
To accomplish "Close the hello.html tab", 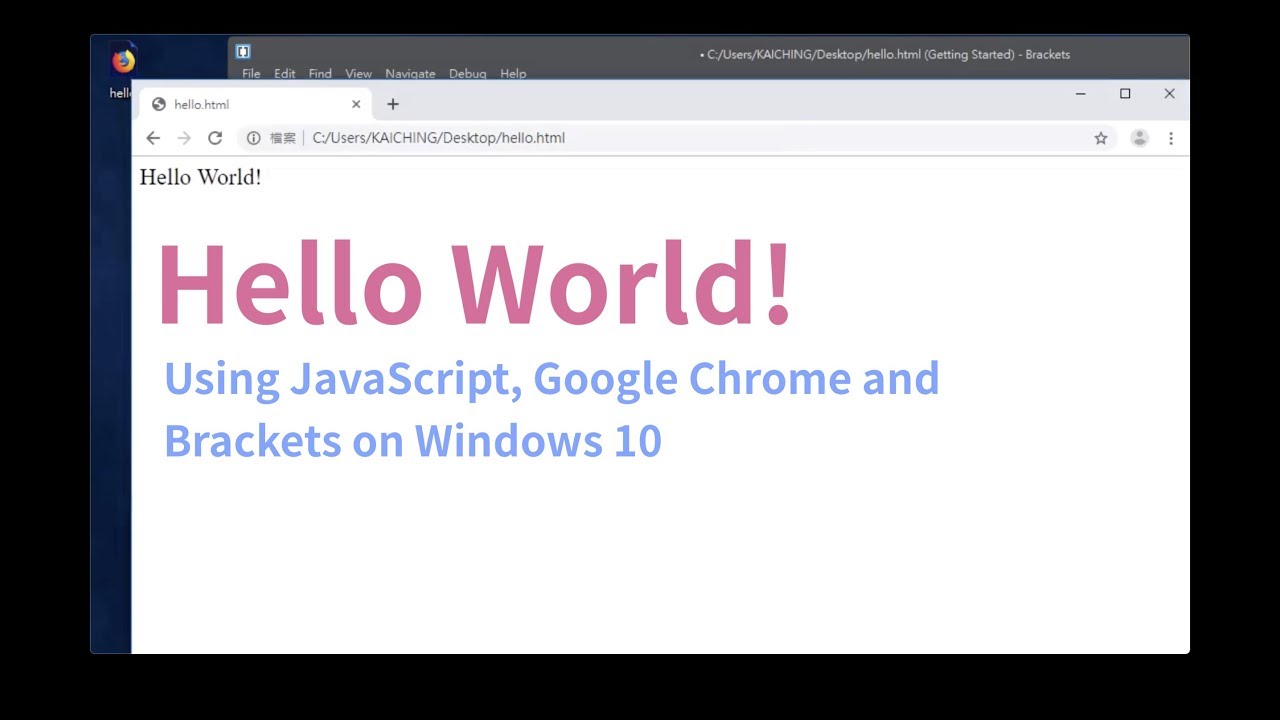I will (356, 104).
